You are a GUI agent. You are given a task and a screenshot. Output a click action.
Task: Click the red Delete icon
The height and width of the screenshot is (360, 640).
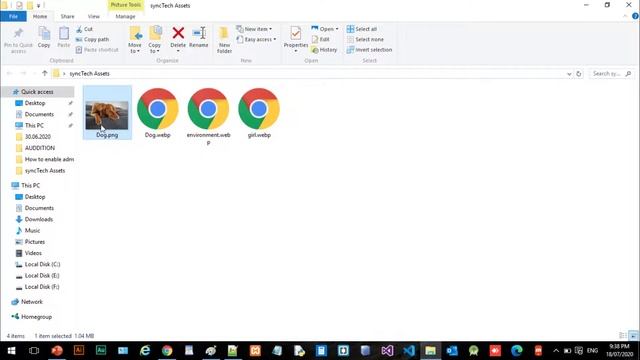[178, 33]
